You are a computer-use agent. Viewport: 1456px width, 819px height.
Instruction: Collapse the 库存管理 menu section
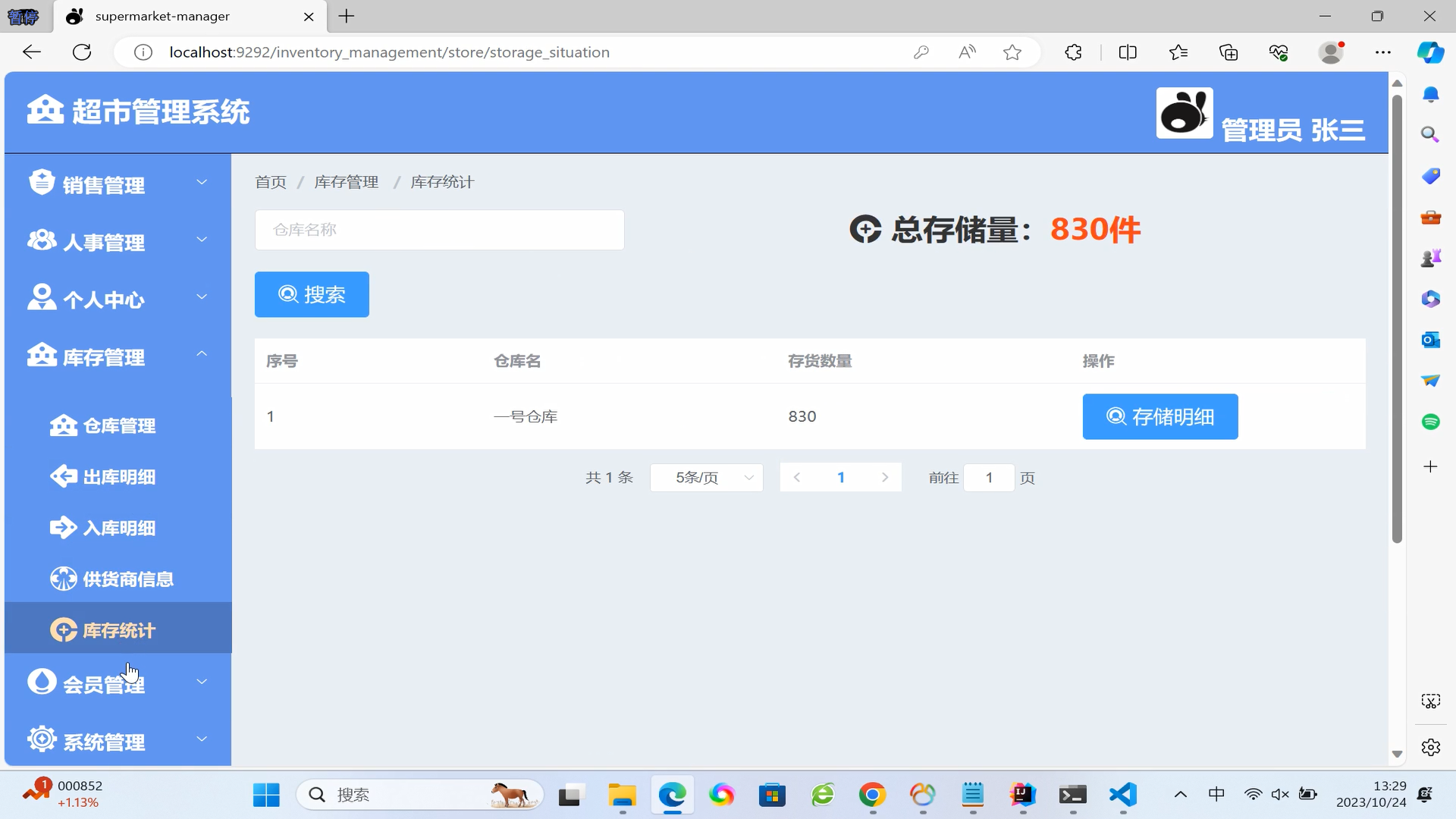105,356
